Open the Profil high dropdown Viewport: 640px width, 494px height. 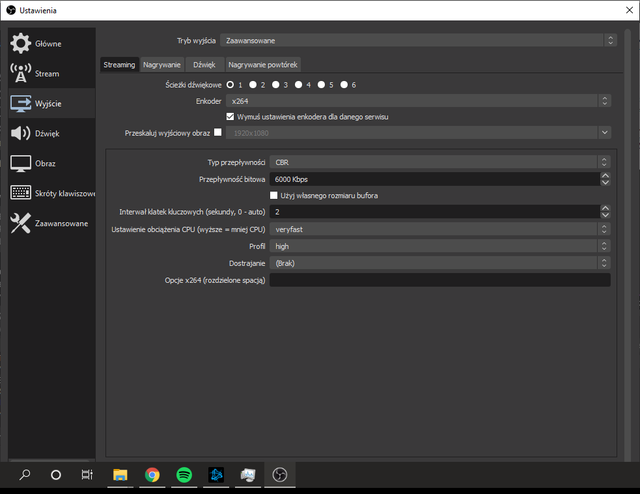[440, 246]
